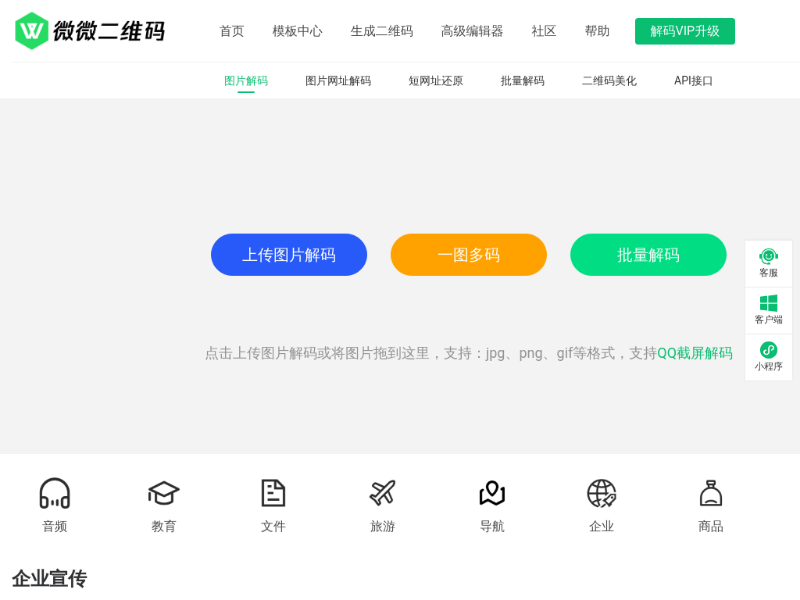
Task: Open the 客户端 Windows client icon
Action: (768, 310)
